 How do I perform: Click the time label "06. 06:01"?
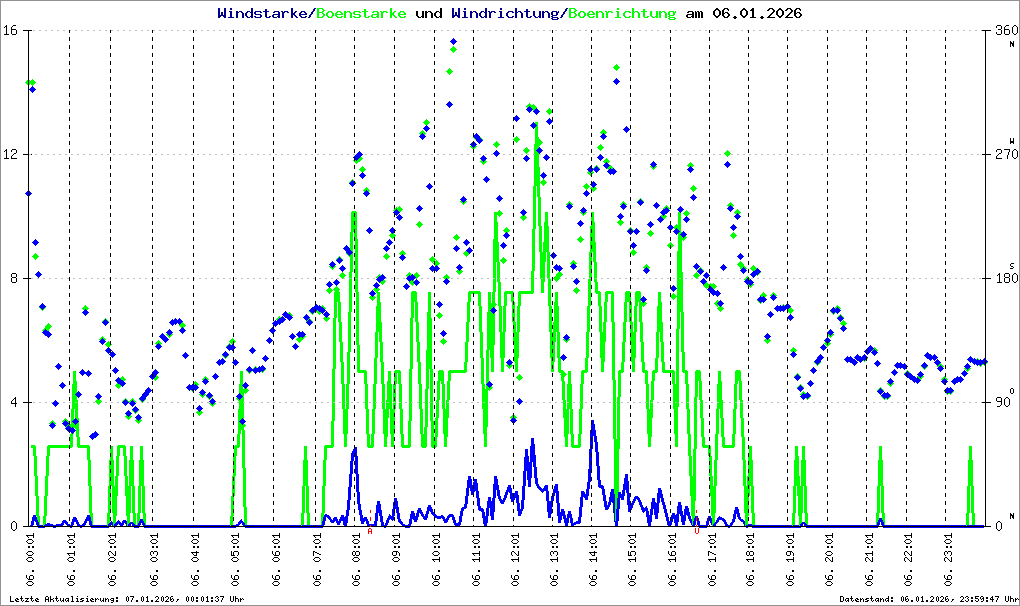[275, 560]
